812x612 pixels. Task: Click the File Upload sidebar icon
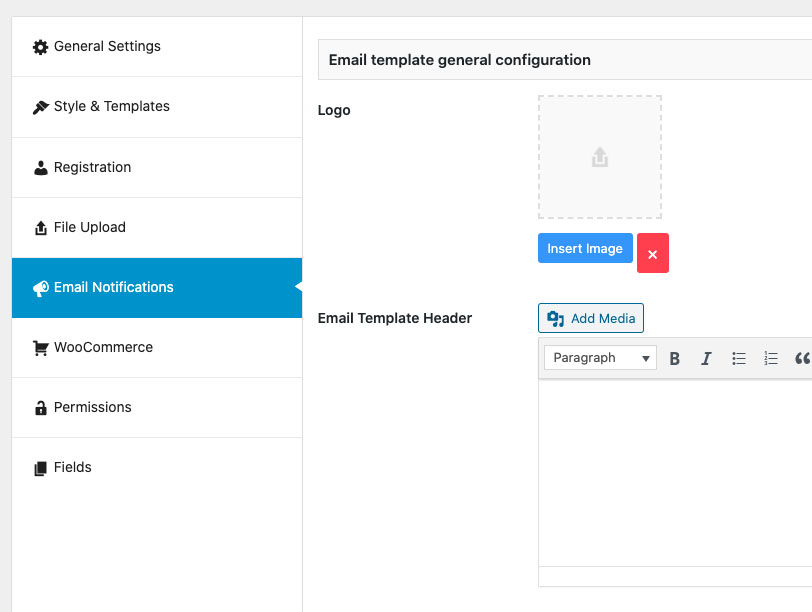[40, 228]
